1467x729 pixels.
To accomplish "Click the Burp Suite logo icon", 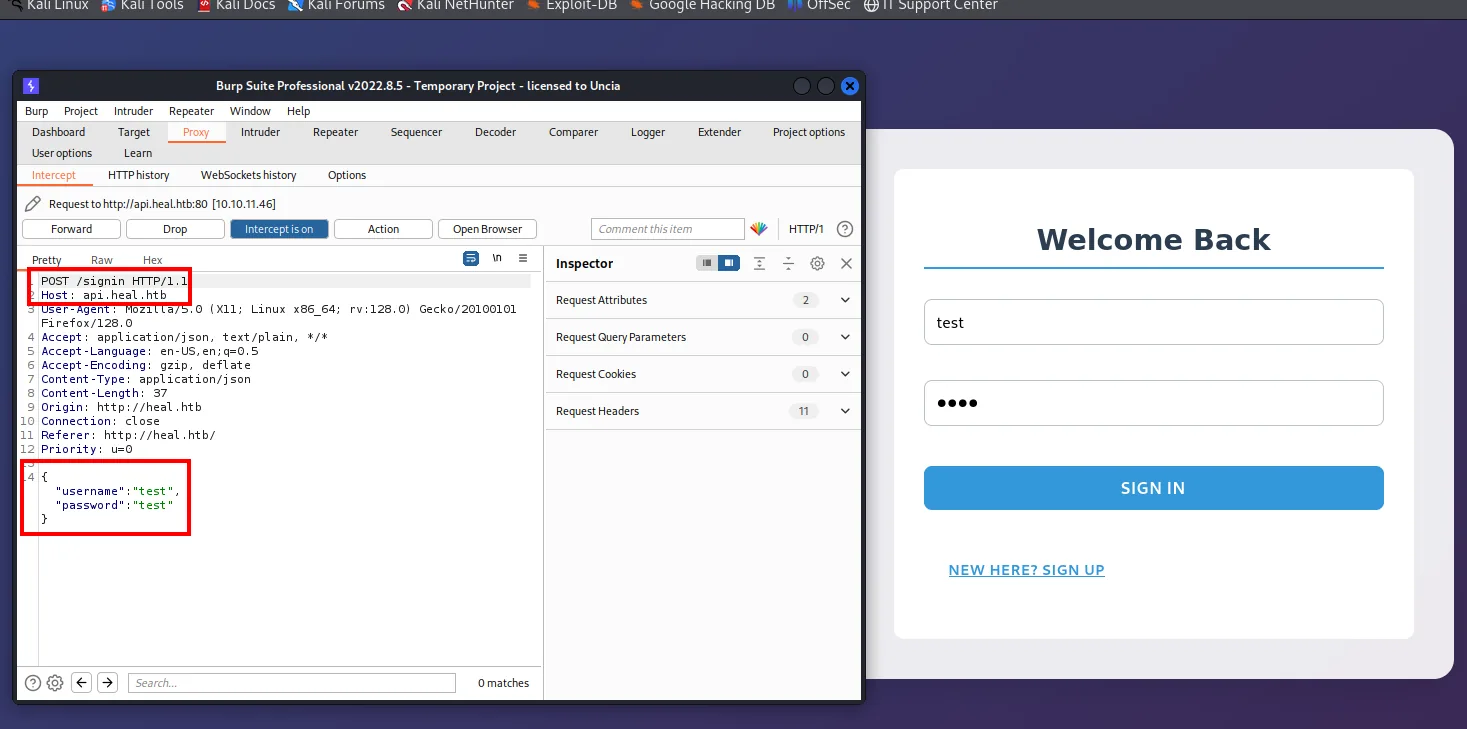I will click(31, 86).
